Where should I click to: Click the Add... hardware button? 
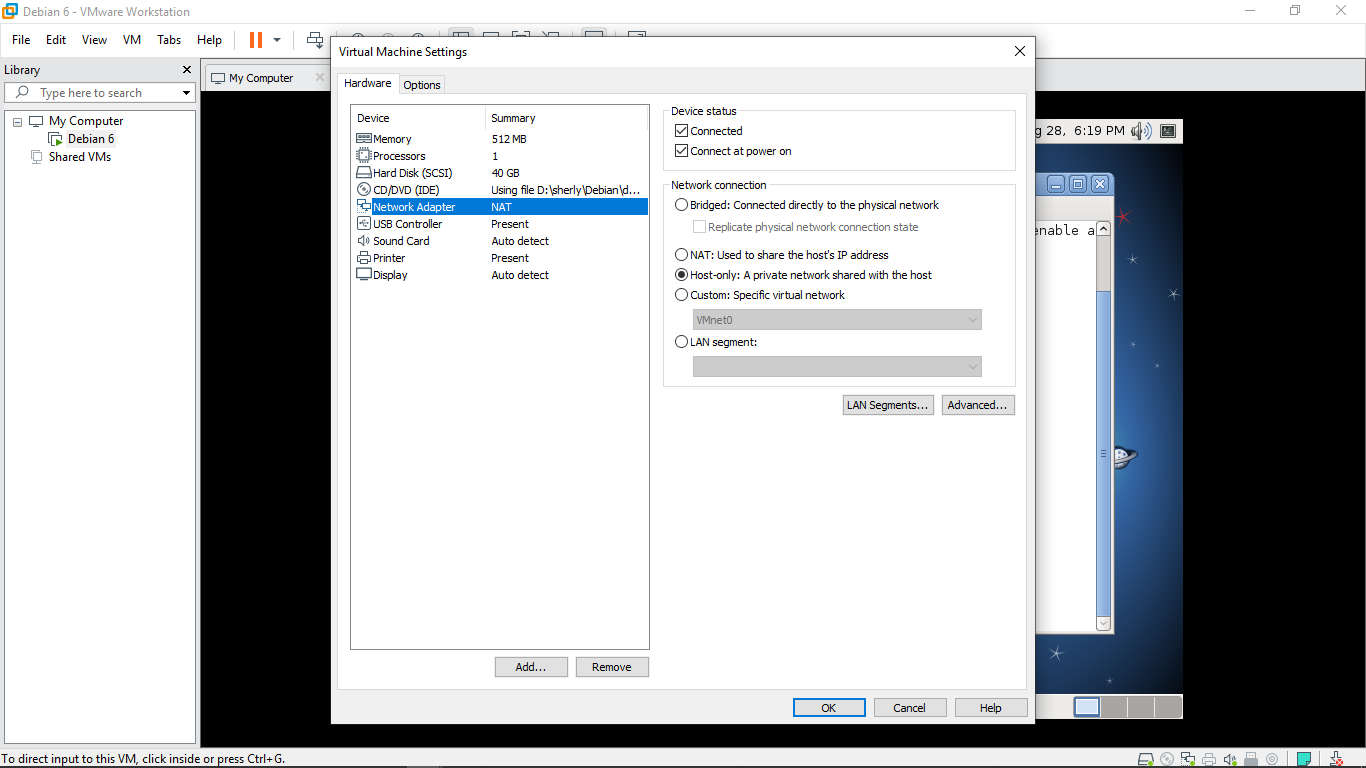(x=531, y=667)
